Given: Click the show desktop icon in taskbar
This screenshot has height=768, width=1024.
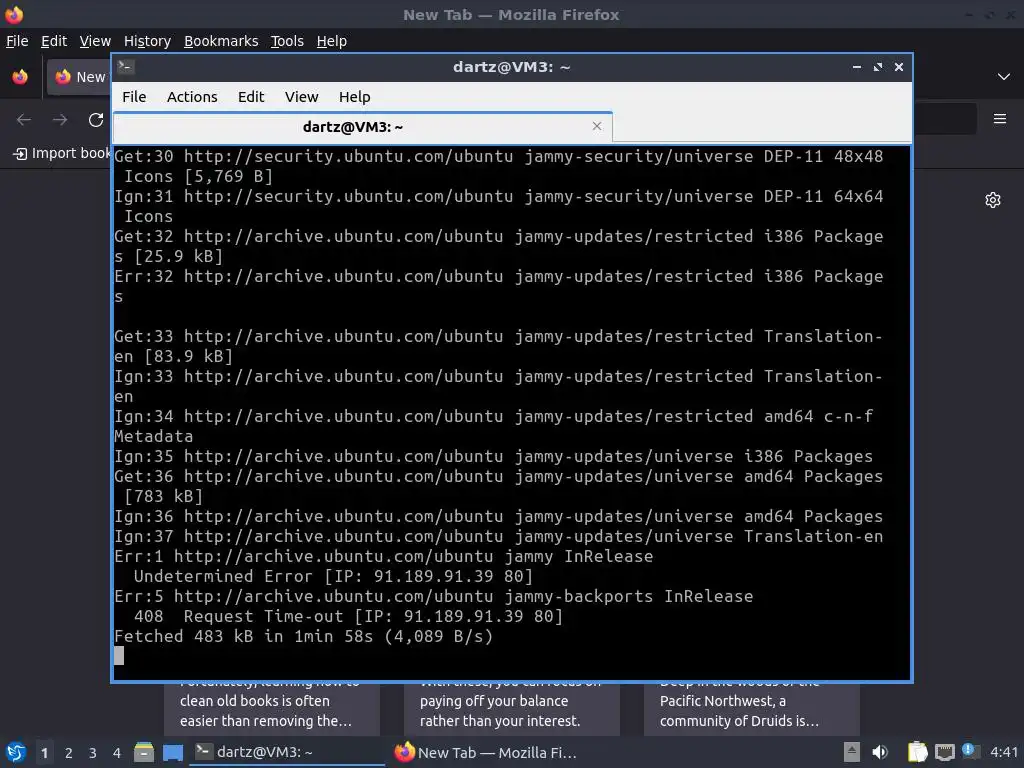Looking at the screenshot, I should click(173, 752).
